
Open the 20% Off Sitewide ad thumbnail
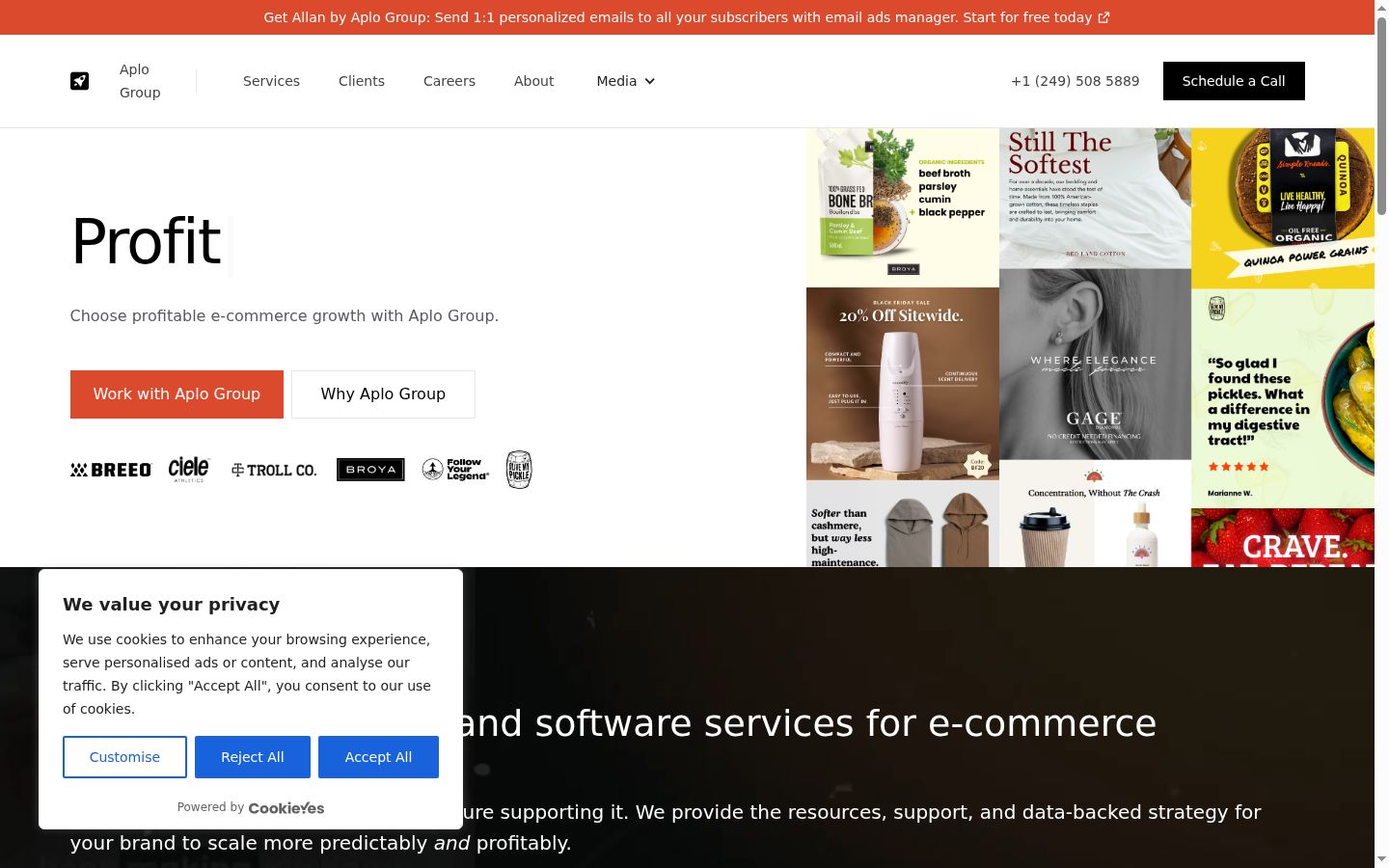pos(903,384)
